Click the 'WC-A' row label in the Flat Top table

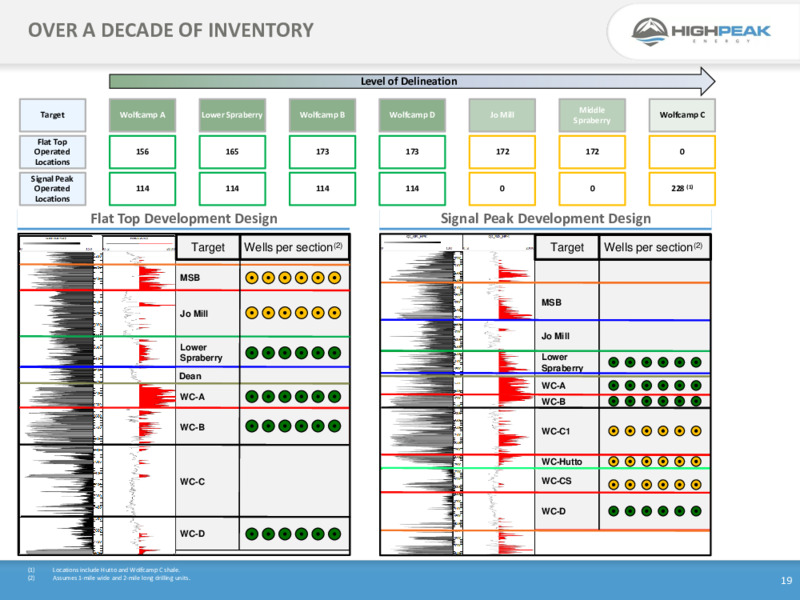tap(192, 397)
